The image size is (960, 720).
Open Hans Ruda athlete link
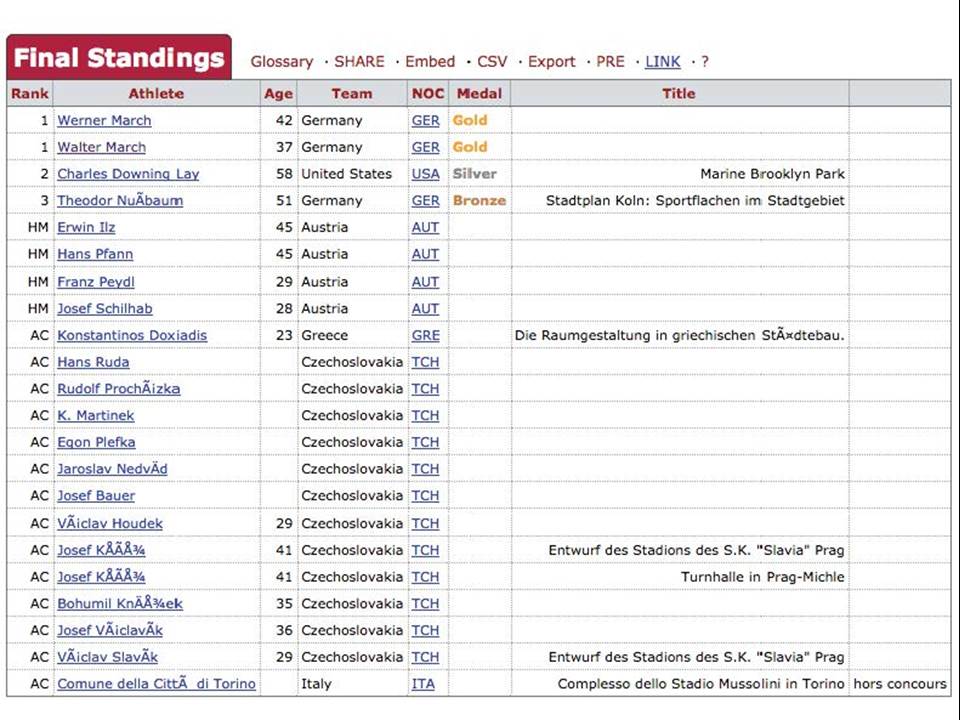(93, 362)
